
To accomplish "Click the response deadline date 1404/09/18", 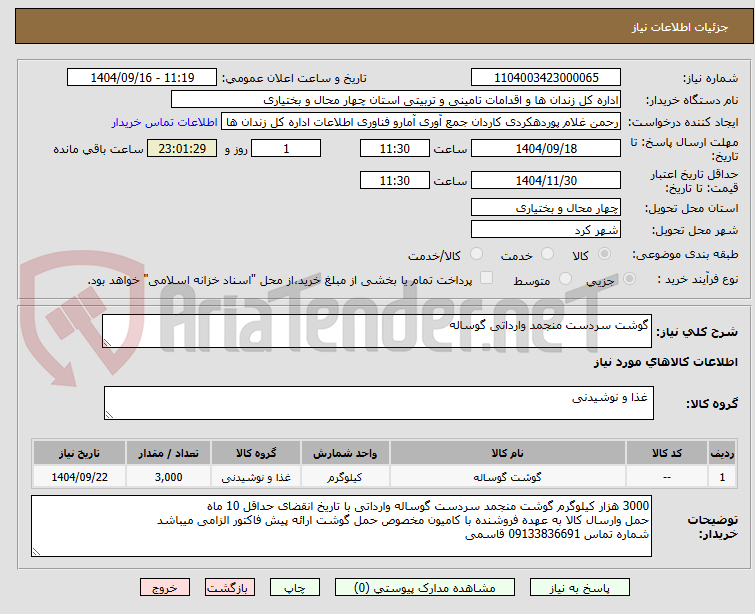I will point(546,148).
